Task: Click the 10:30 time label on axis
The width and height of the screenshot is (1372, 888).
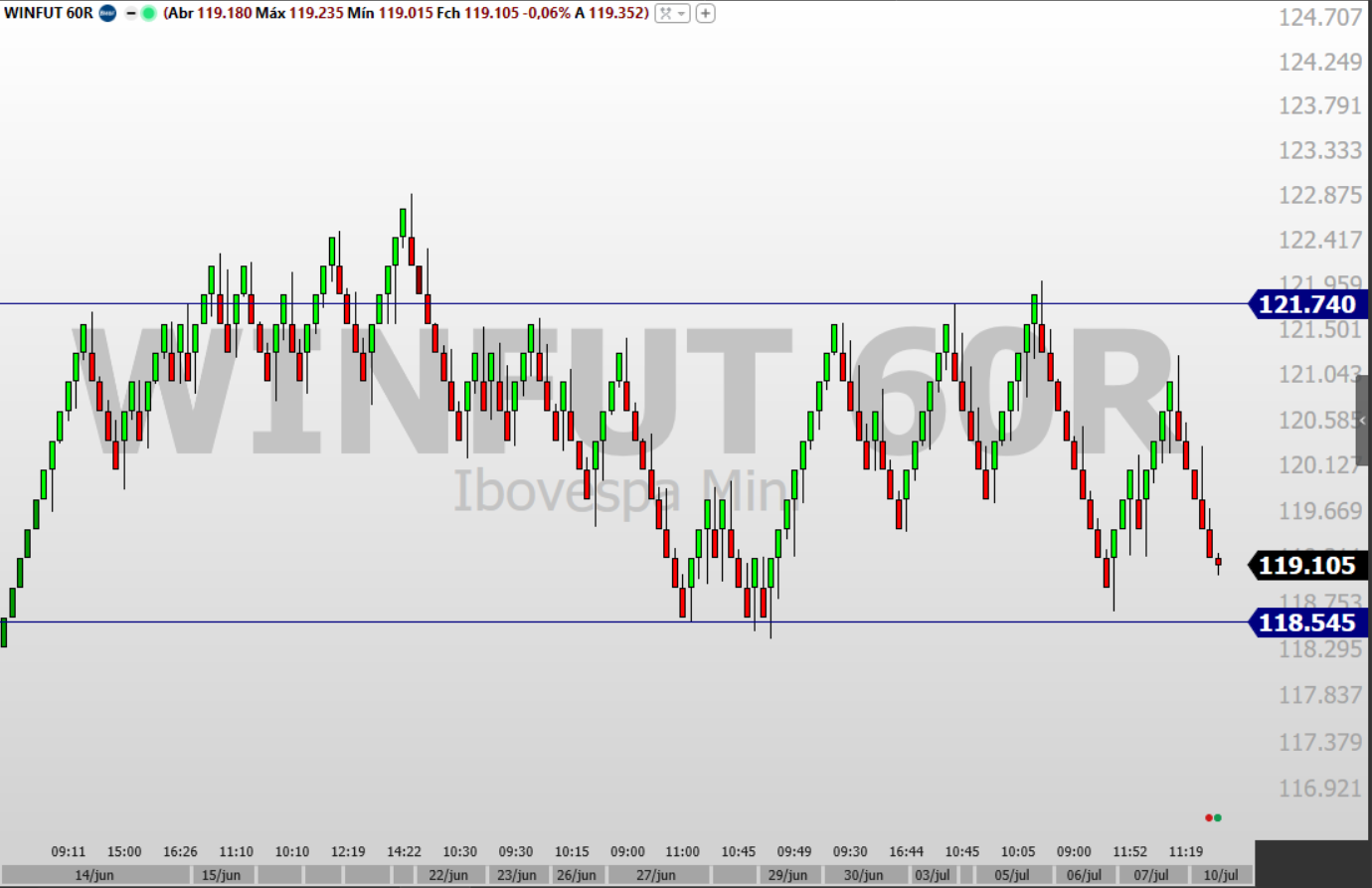Action: pos(460,852)
